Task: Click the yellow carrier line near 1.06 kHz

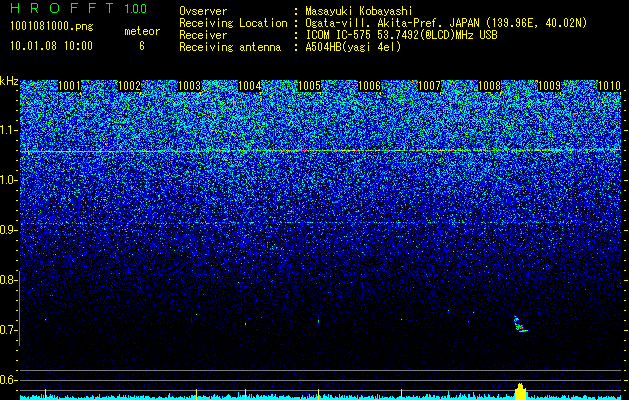Action: coord(320,151)
